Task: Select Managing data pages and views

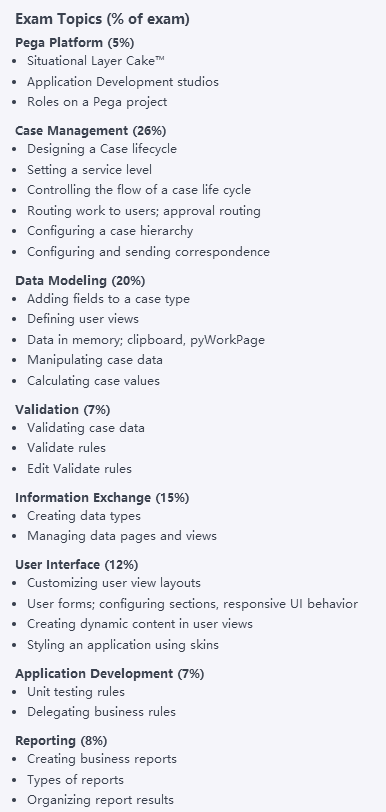Action: pyautogui.click(x=122, y=536)
